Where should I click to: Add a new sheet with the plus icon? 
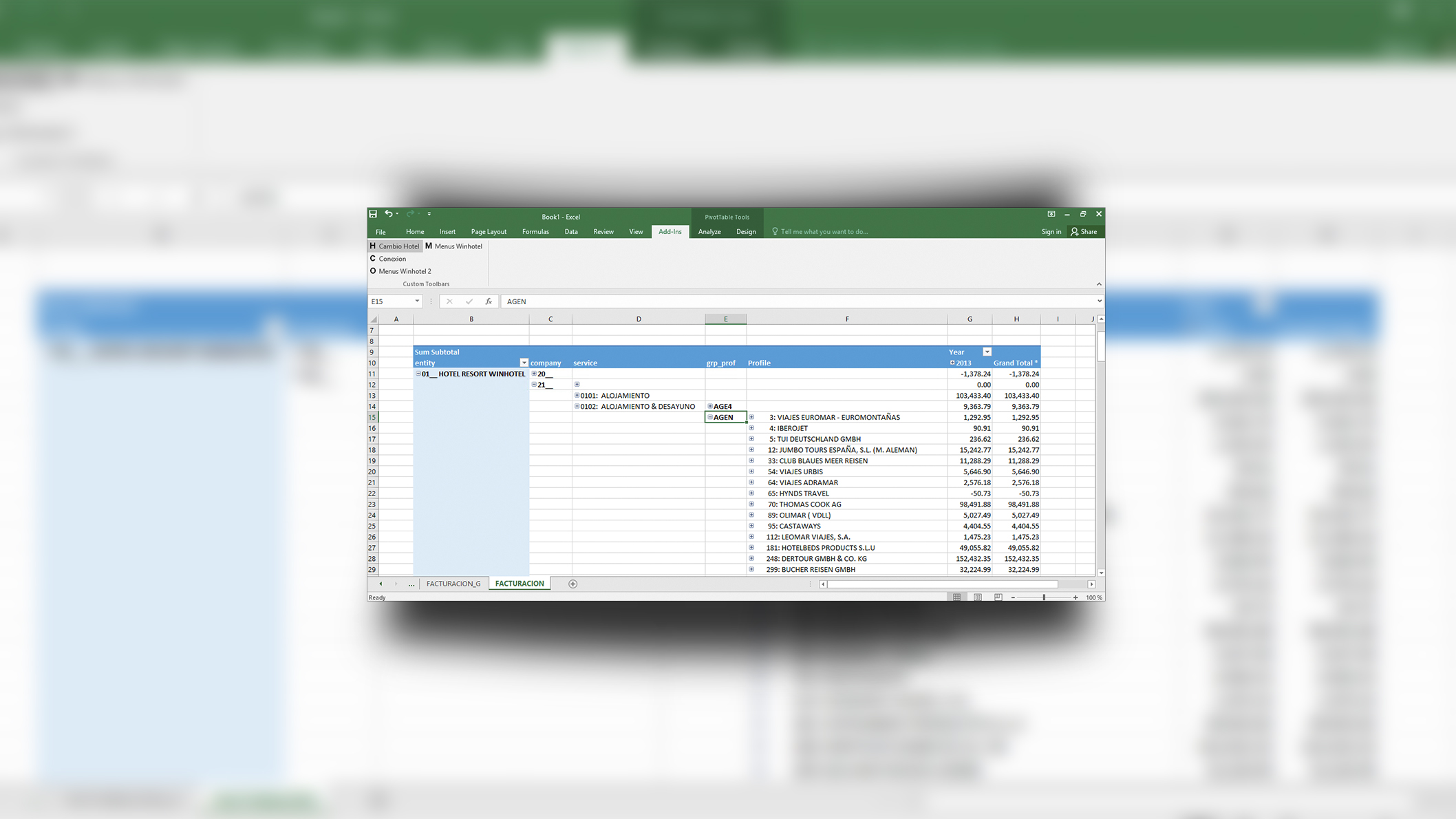572,584
